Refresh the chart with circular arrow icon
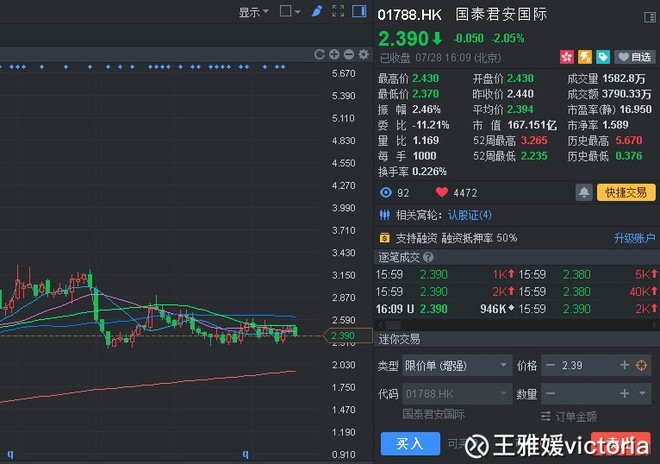The height and width of the screenshot is (464, 660). (319, 54)
